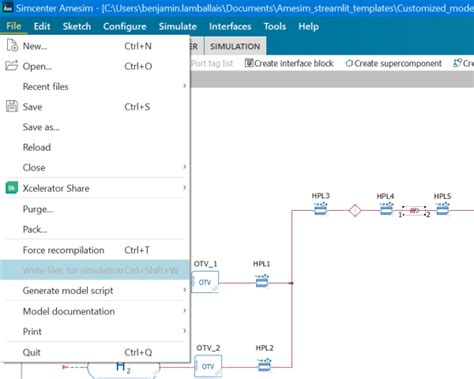The height and width of the screenshot is (379, 474).
Task: Open the Edit menu
Action: [x=42, y=26]
